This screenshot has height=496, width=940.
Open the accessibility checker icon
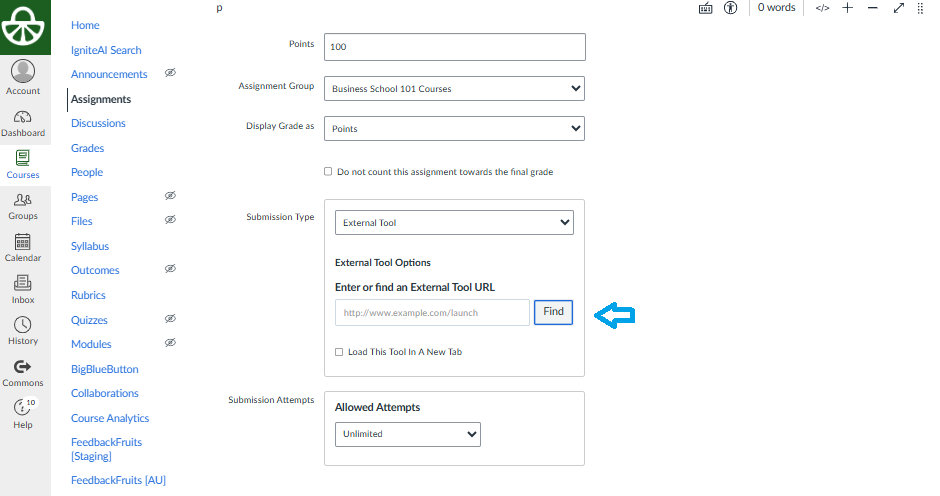coord(731,8)
